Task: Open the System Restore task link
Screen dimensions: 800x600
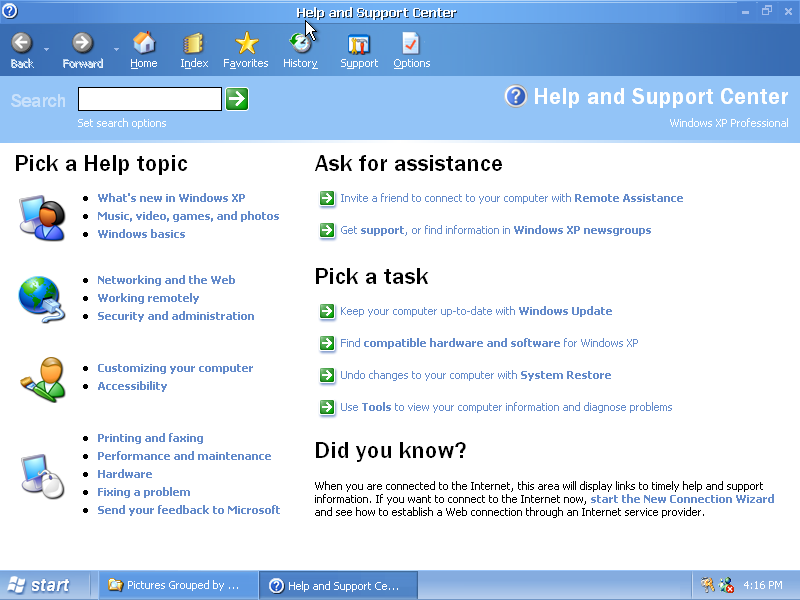Action: (x=566, y=376)
